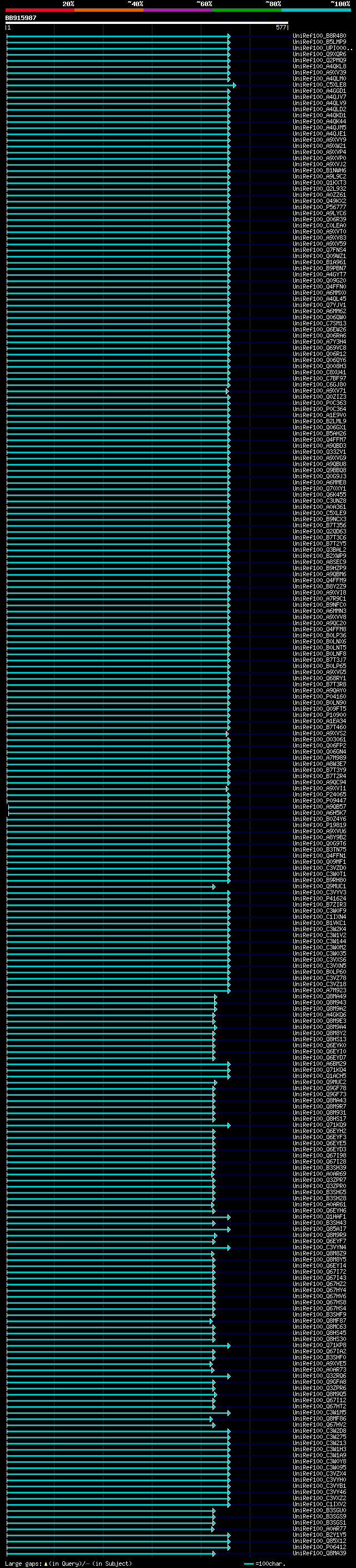Open hit UniRef100_Q9XQR6
Screen dimensions: 356x1568
pos(319,54)
